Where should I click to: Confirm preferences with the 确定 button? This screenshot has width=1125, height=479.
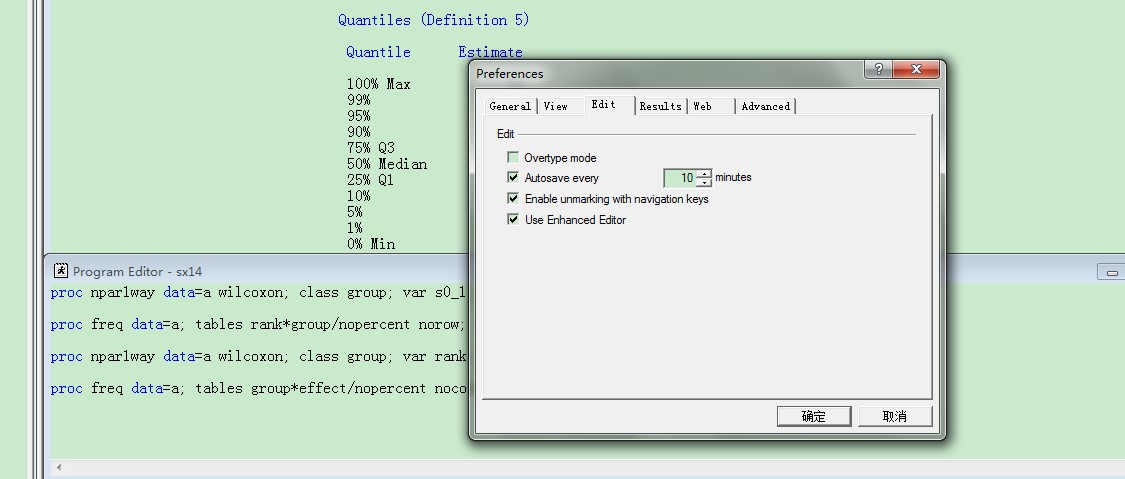(813, 416)
